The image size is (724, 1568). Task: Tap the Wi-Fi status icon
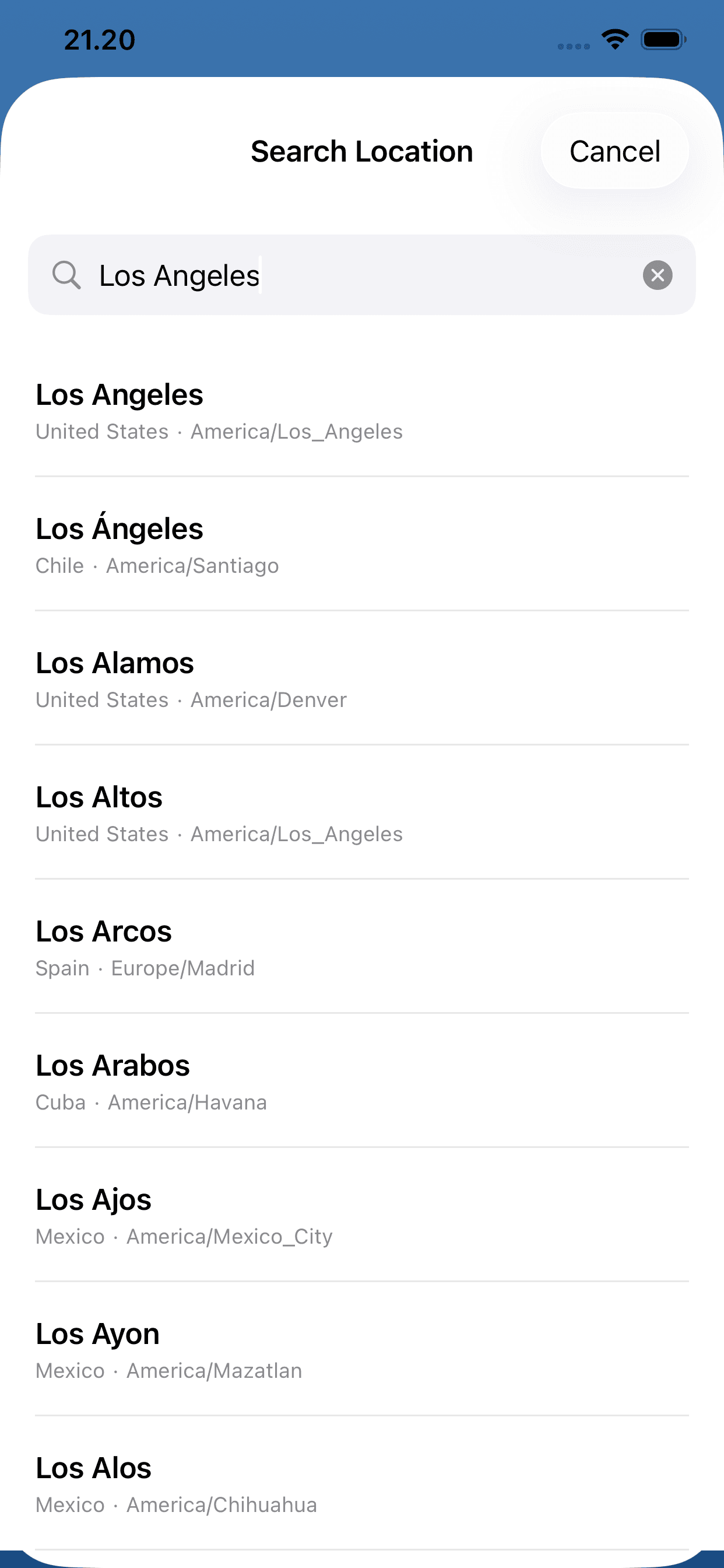point(615,40)
